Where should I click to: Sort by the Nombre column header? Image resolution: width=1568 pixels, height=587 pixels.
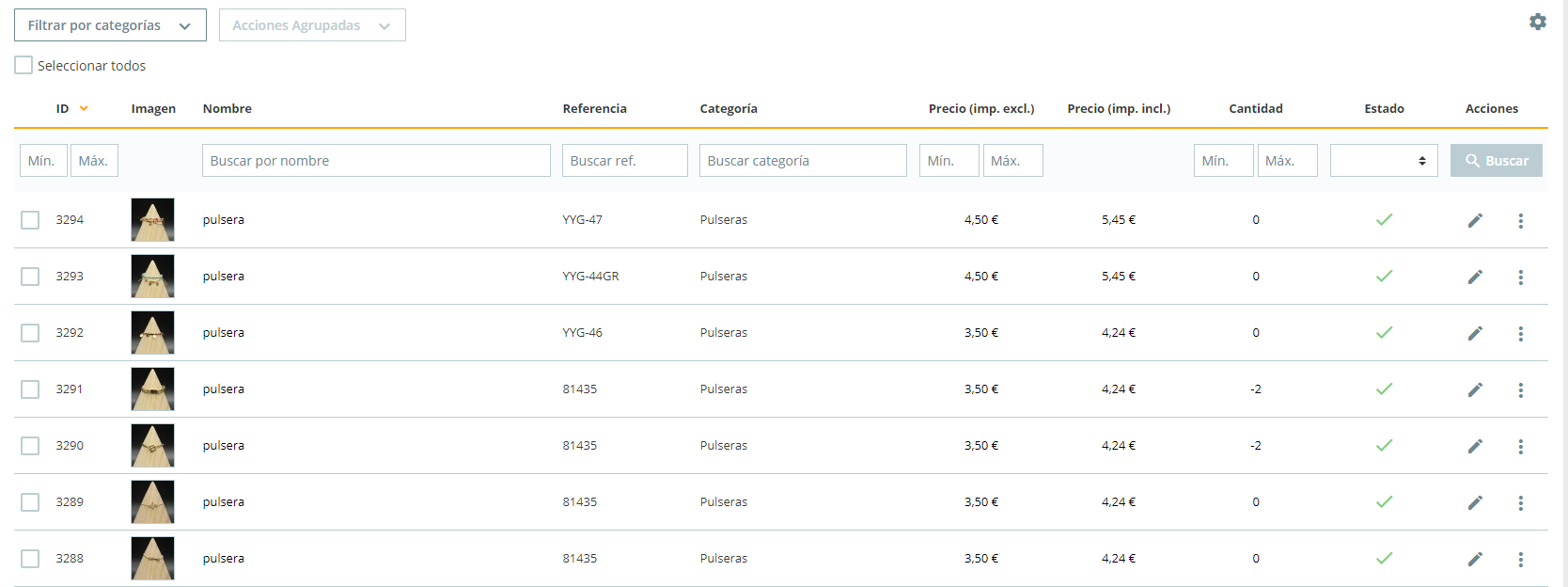(x=227, y=109)
